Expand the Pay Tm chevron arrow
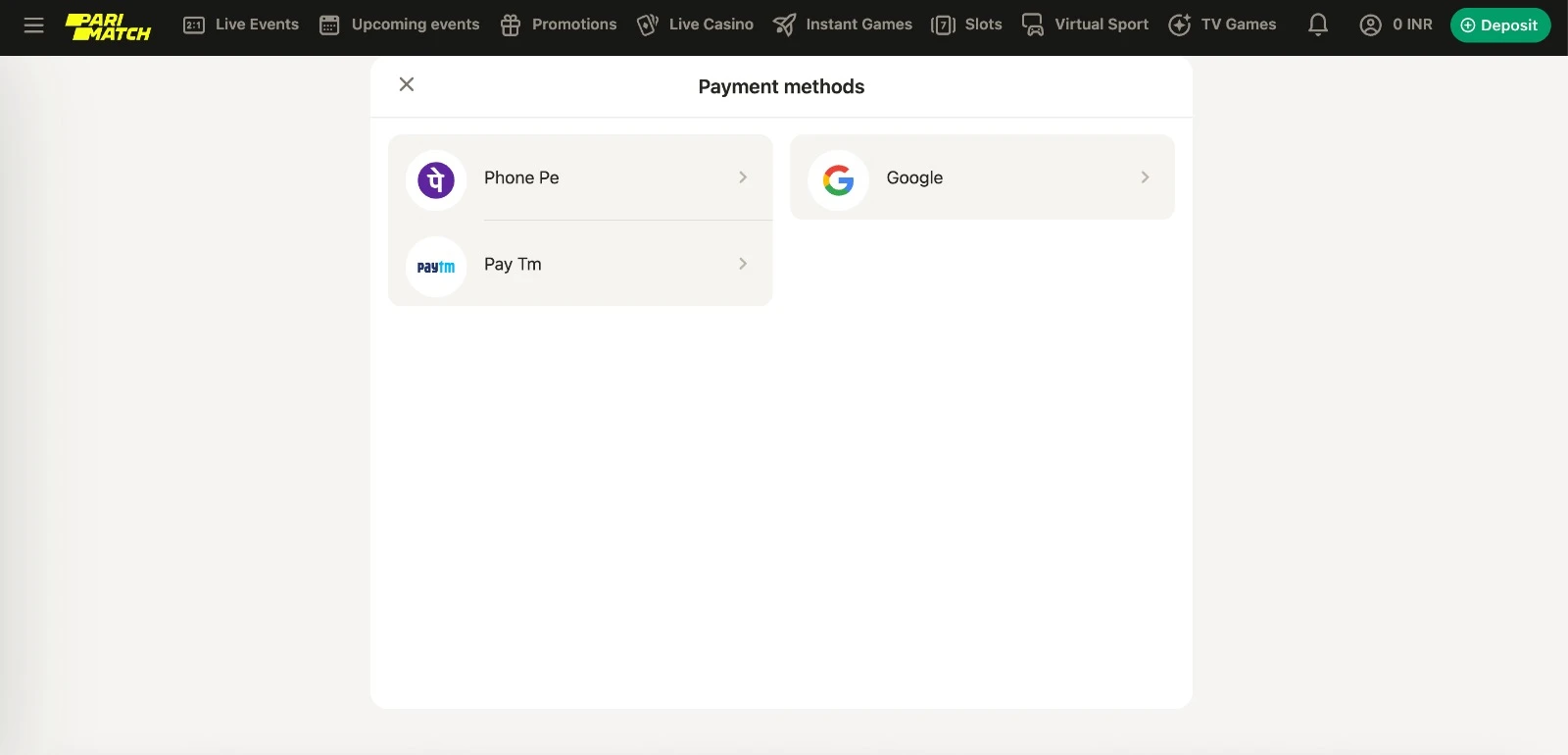 743,264
